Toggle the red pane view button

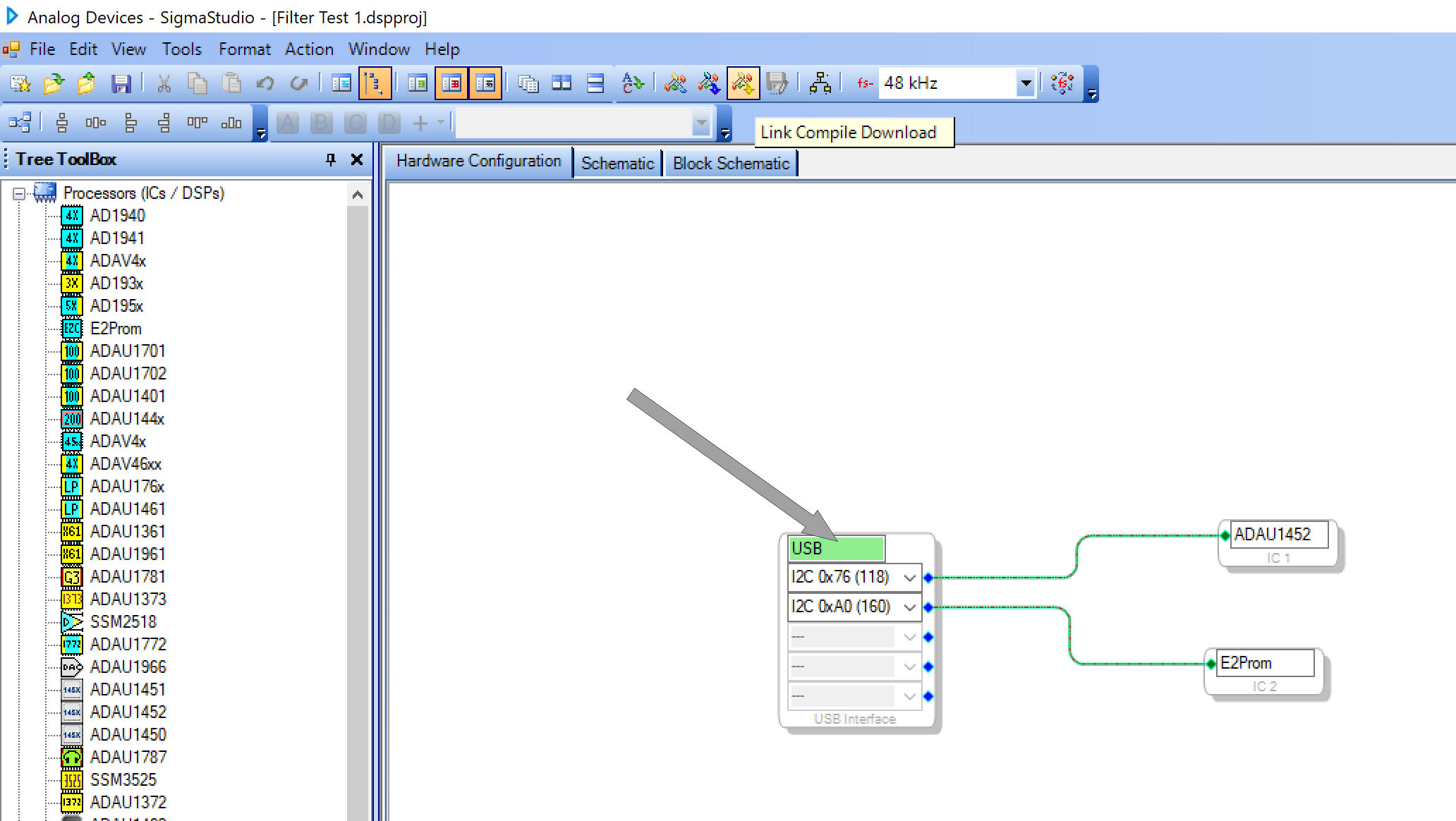coord(451,84)
